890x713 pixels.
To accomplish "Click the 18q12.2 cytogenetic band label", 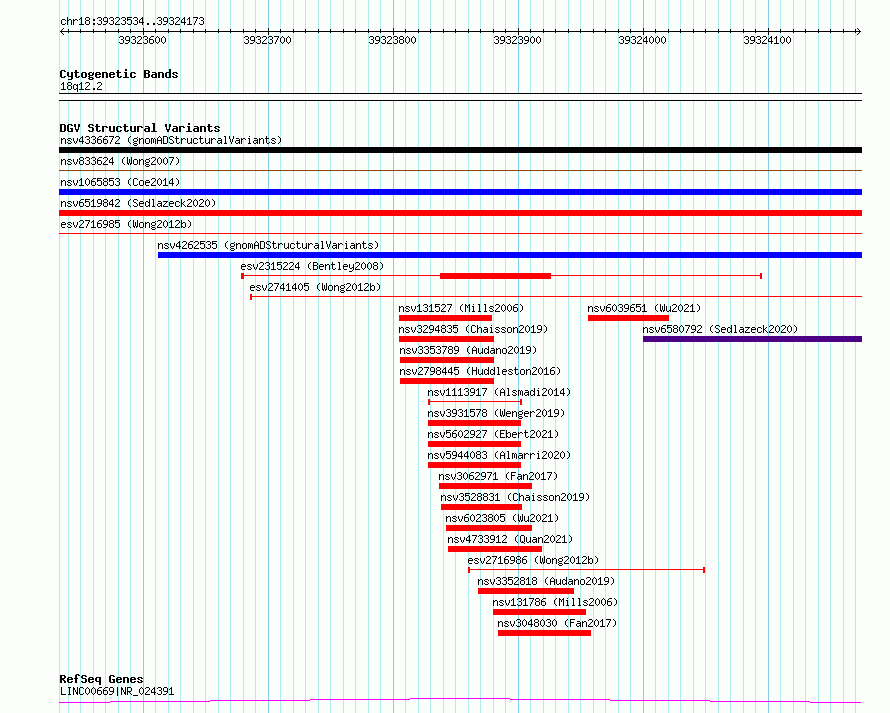I will point(81,86).
